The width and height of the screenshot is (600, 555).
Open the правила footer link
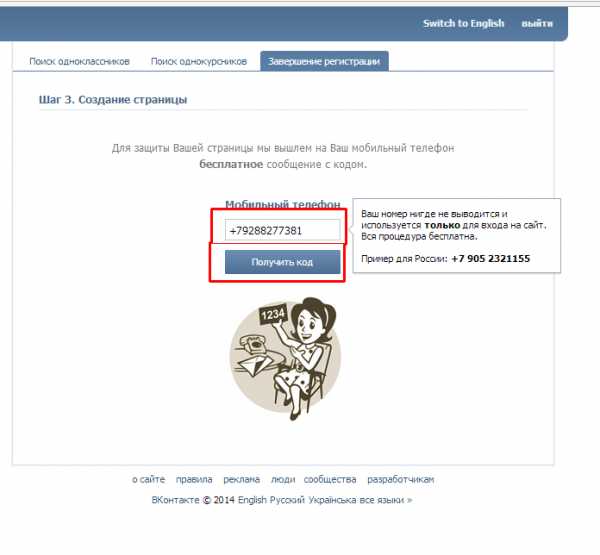194,479
